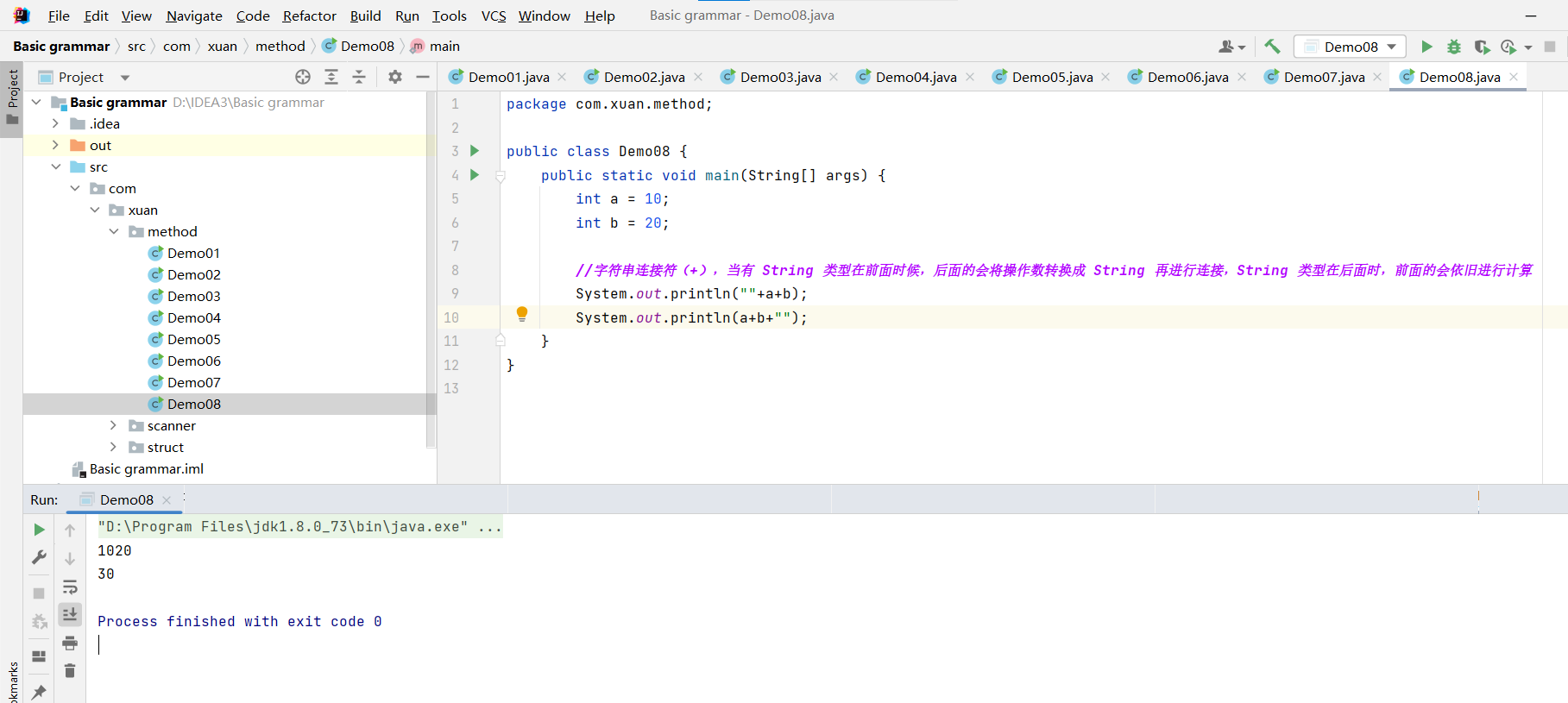Click the Print console output icon
Viewport: 1568px width, 703px height.
coord(70,643)
